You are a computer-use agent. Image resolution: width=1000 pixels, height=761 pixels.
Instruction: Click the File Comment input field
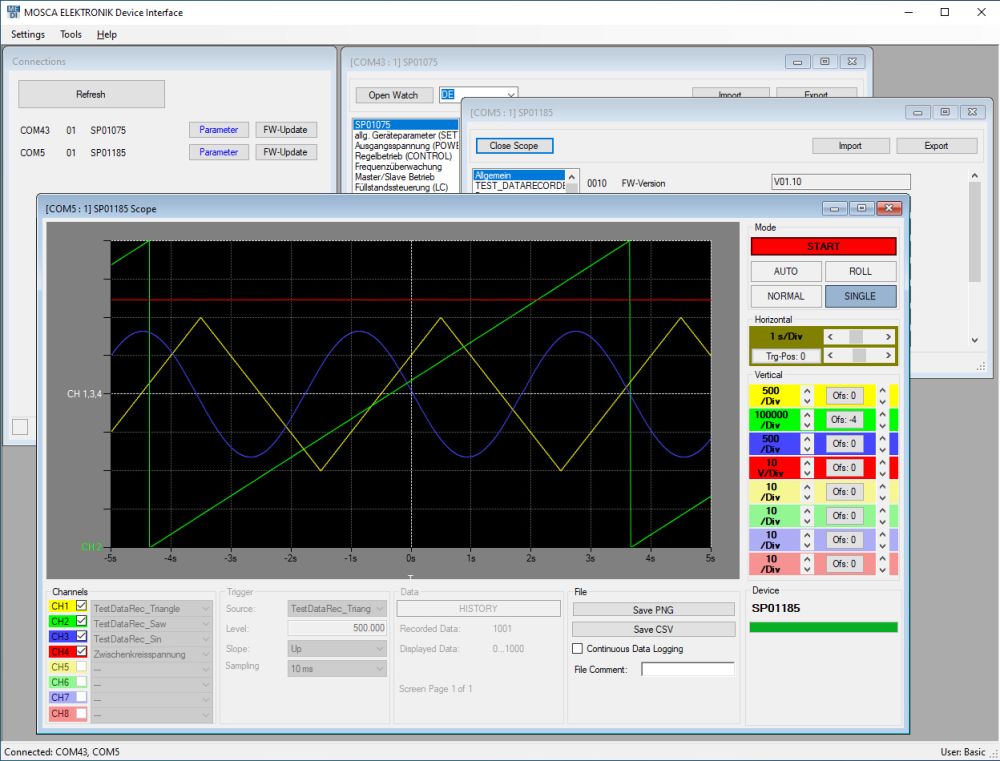point(688,669)
